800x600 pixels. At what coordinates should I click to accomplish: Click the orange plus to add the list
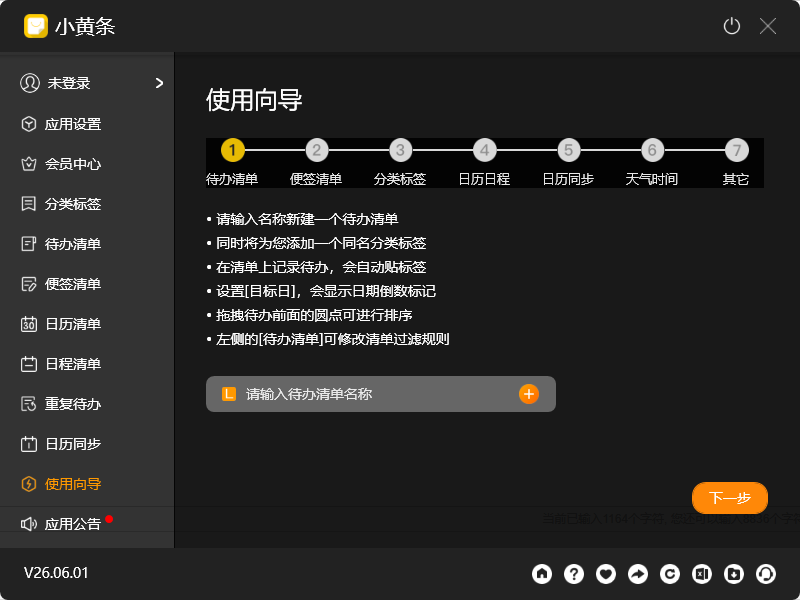coord(529,394)
